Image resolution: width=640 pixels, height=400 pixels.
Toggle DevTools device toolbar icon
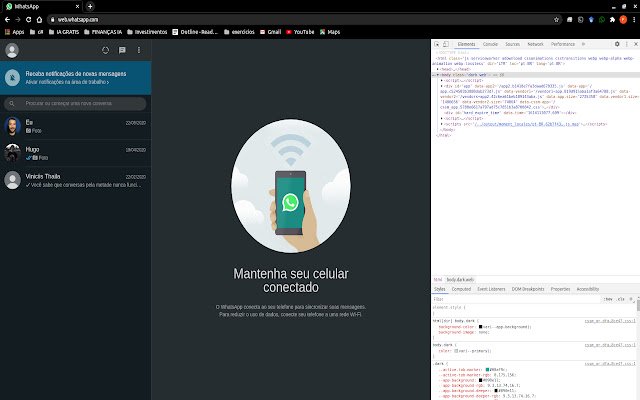[x=446, y=44]
